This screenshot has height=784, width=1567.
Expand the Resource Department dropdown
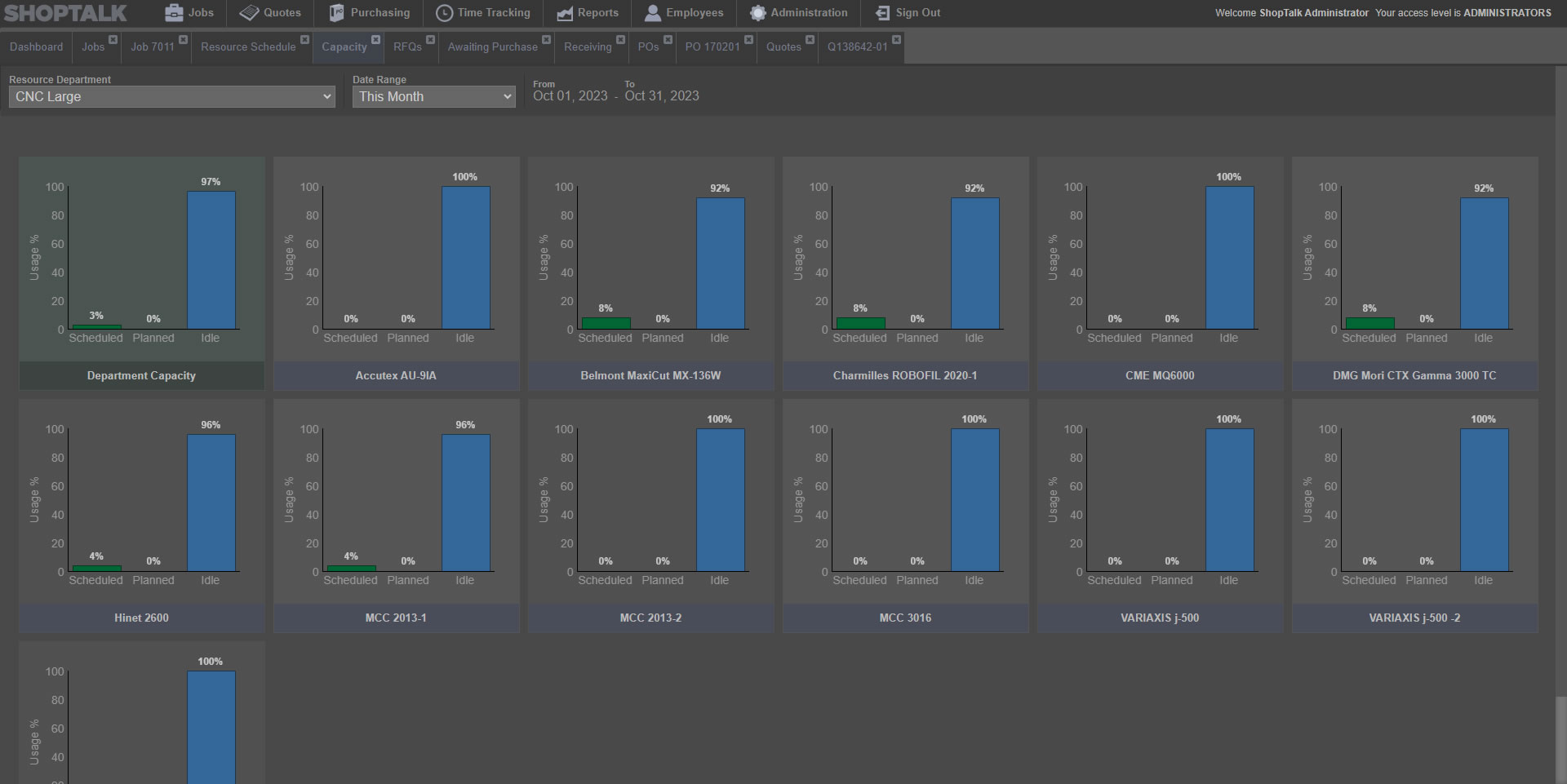pyautogui.click(x=172, y=97)
